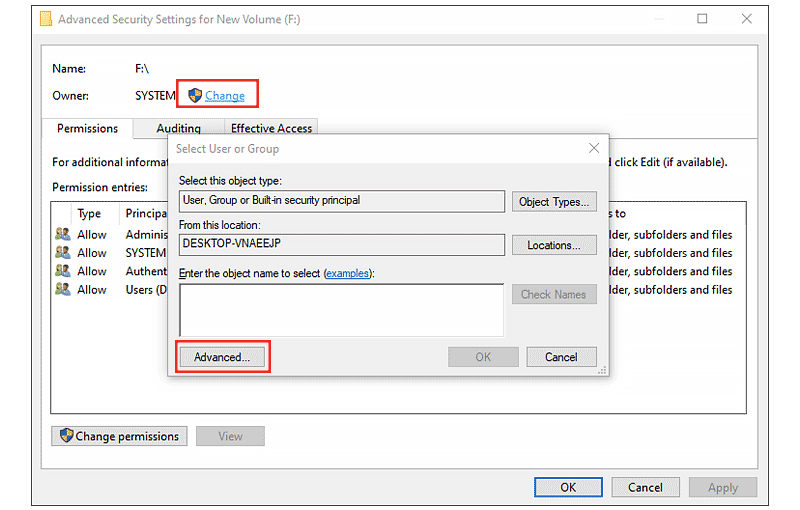The image size is (800, 510).
Task: Click the View button
Action: (x=231, y=436)
